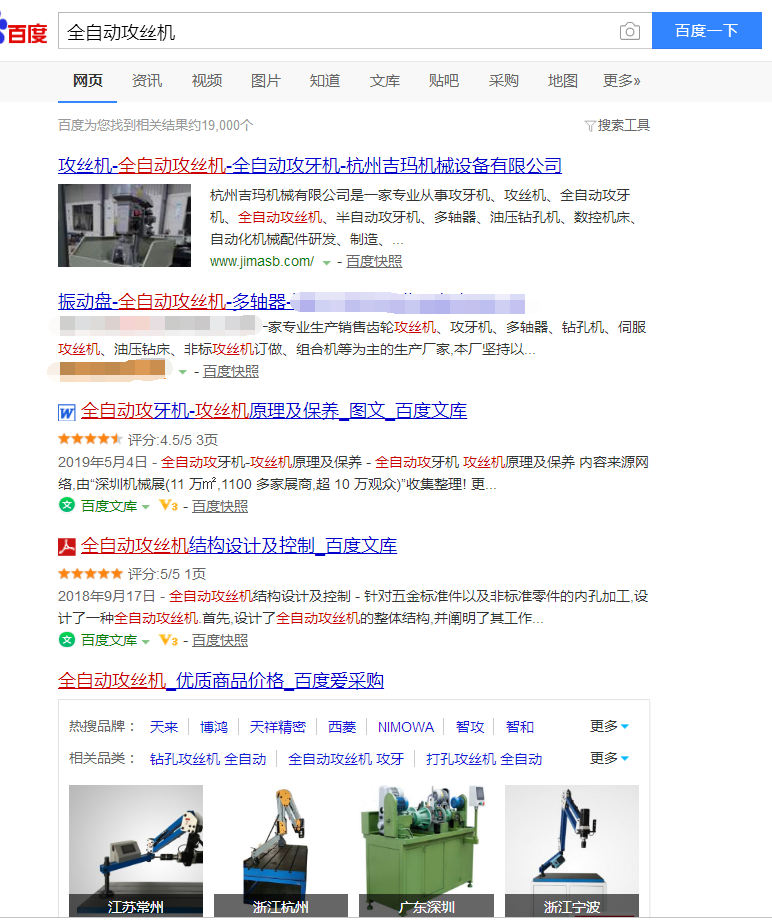The height and width of the screenshot is (924, 772).
Task: Click the camera image-search icon
Action: click(629, 31)
